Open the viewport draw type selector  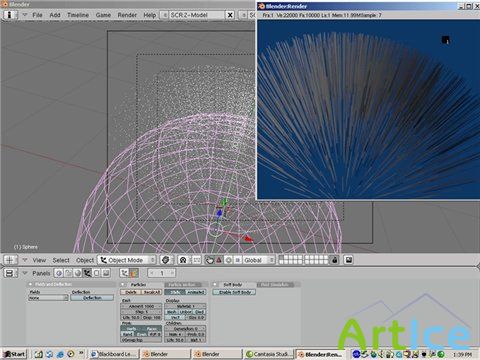coord(166,260)
